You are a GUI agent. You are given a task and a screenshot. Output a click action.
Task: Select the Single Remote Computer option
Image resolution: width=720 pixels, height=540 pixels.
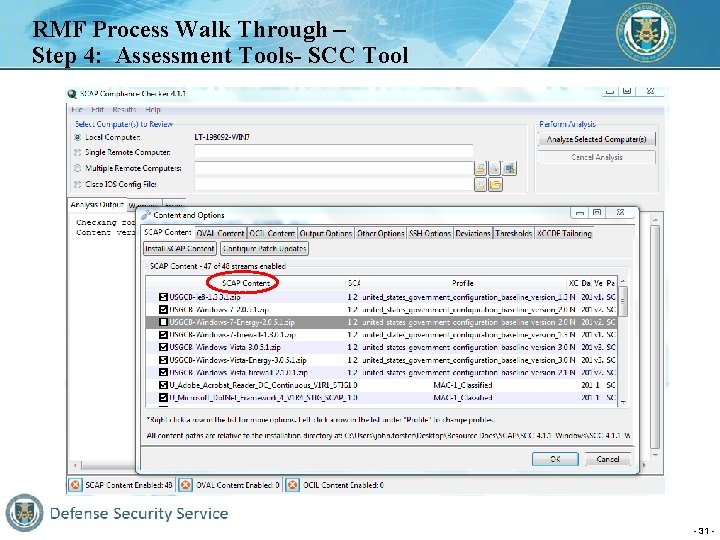(x=78, y=152)
